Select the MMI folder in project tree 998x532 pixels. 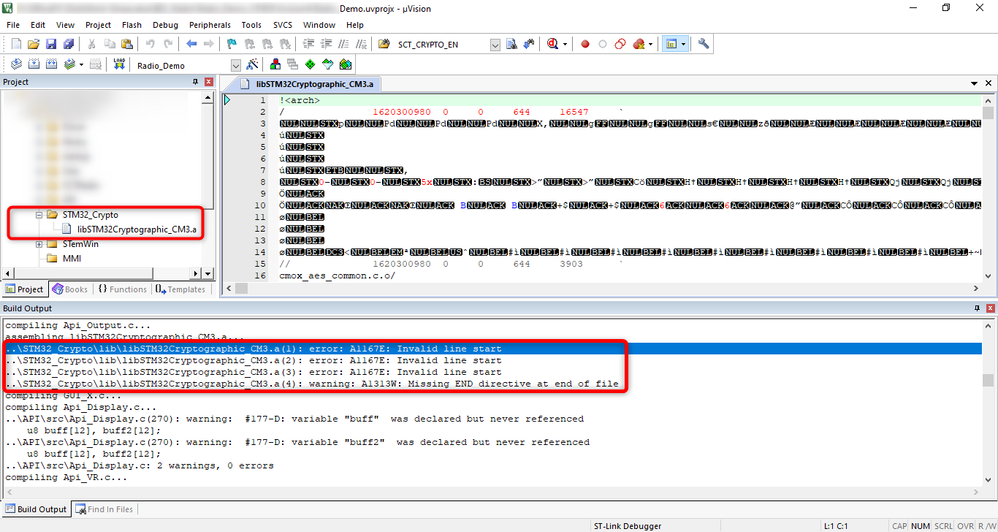[71, 259]
